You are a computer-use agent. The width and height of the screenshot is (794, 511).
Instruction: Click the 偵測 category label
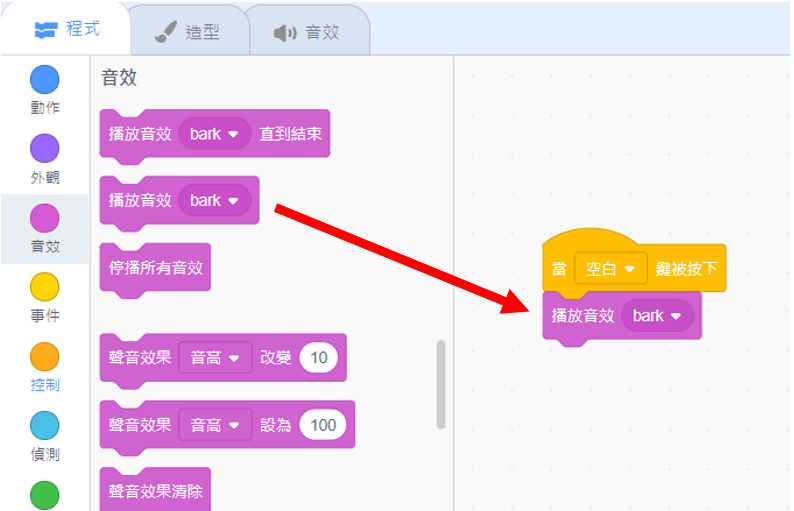45,454
